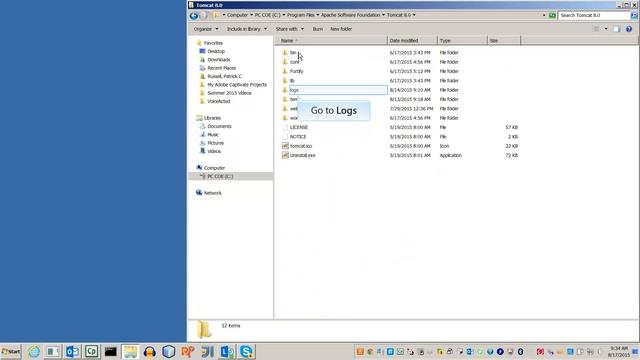Open the headphones app on taskbar
Image resolution: width=640 pixels, height=360 pixels.
tap(149, 351)
